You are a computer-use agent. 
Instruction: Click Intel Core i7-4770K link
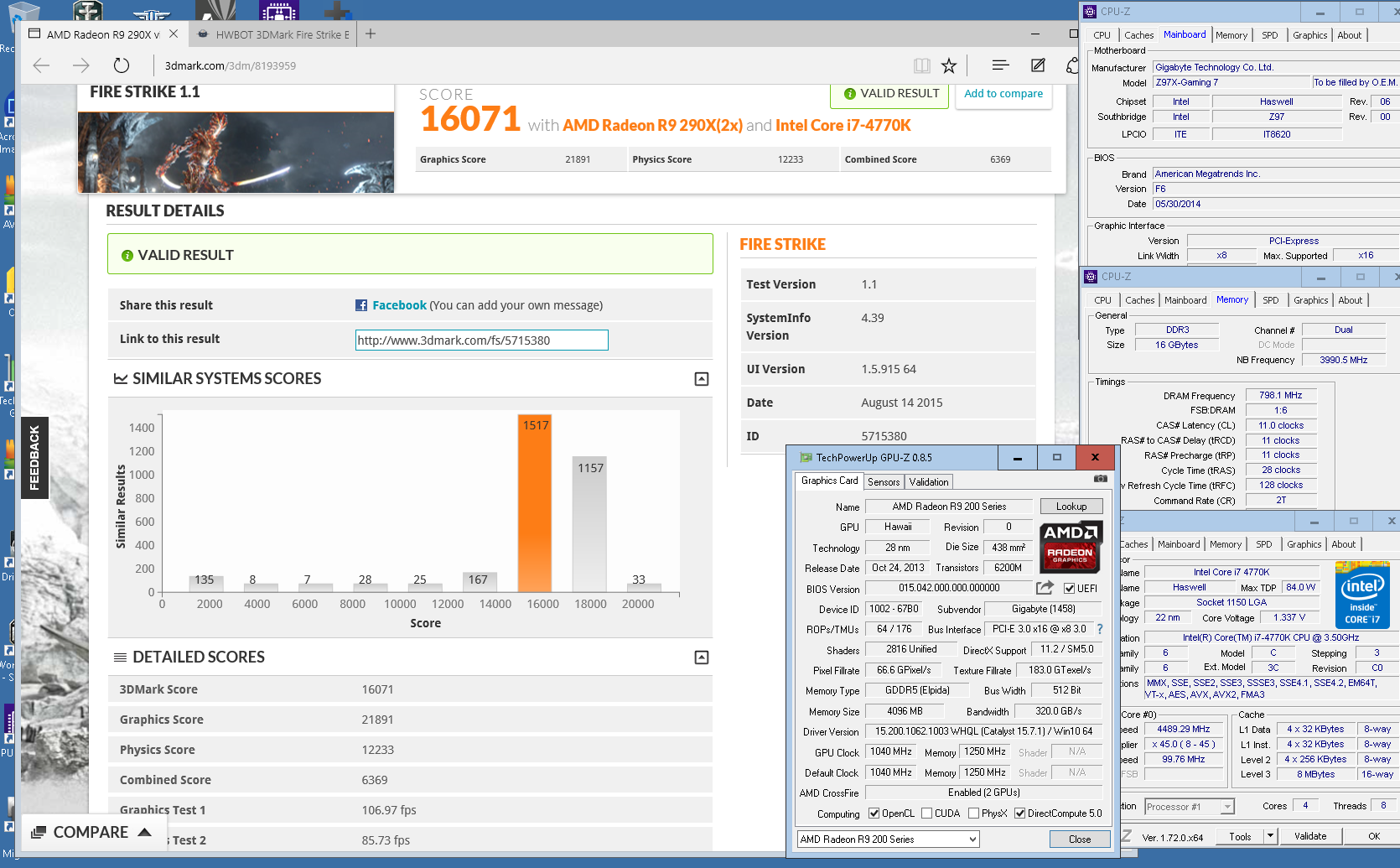point(843,125)
